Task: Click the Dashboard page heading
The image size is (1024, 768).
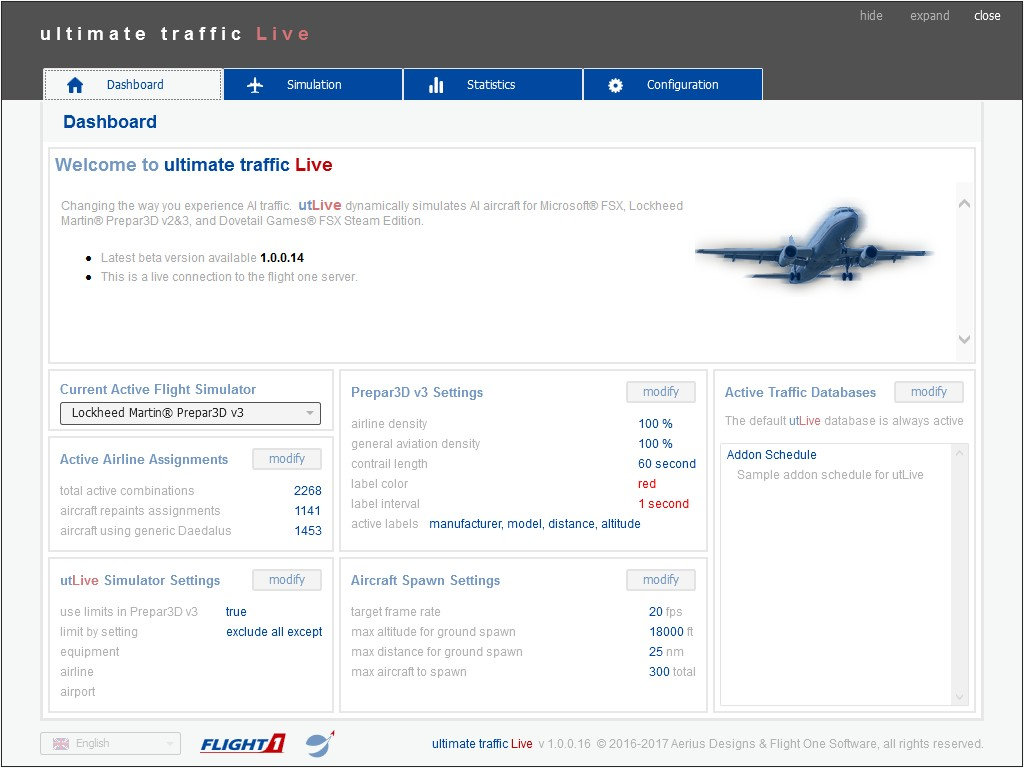Action: (110, 122)
